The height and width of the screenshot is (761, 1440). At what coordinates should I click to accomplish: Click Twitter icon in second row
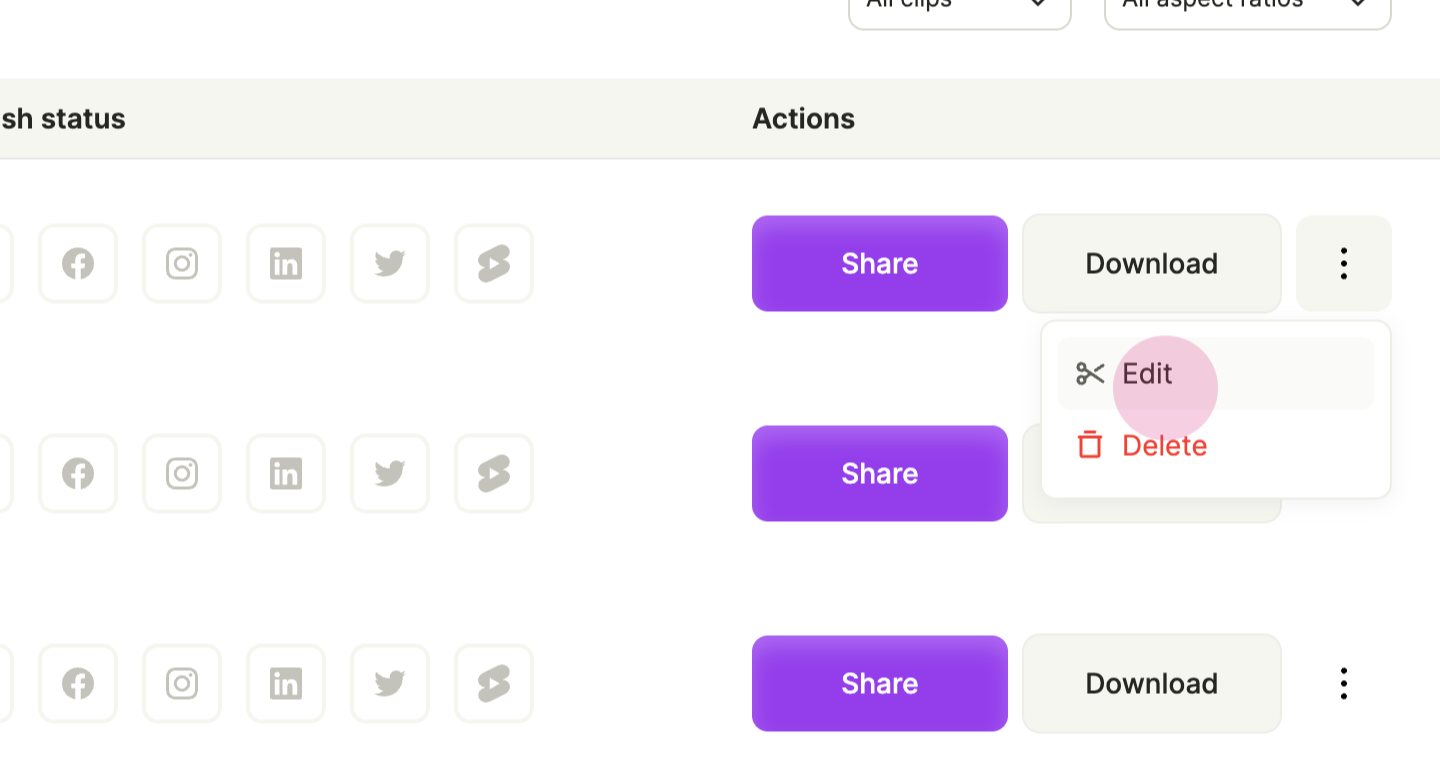point(390,474)
